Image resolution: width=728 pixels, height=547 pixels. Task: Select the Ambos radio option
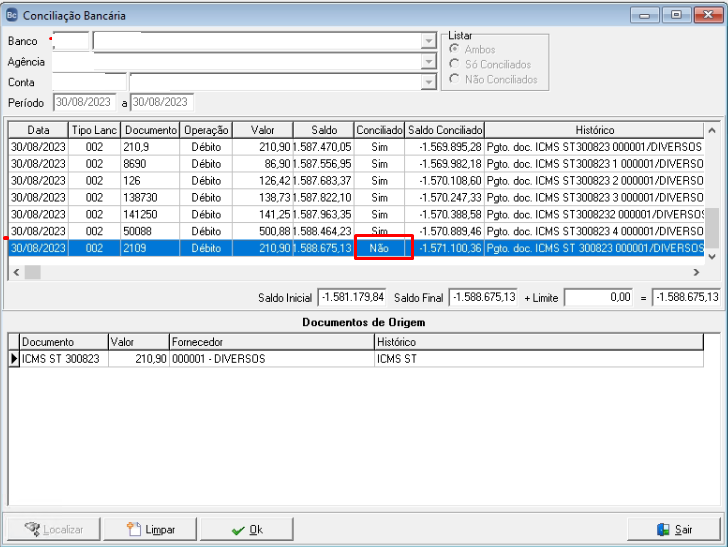pyautogui.click(x=472, y=49)
